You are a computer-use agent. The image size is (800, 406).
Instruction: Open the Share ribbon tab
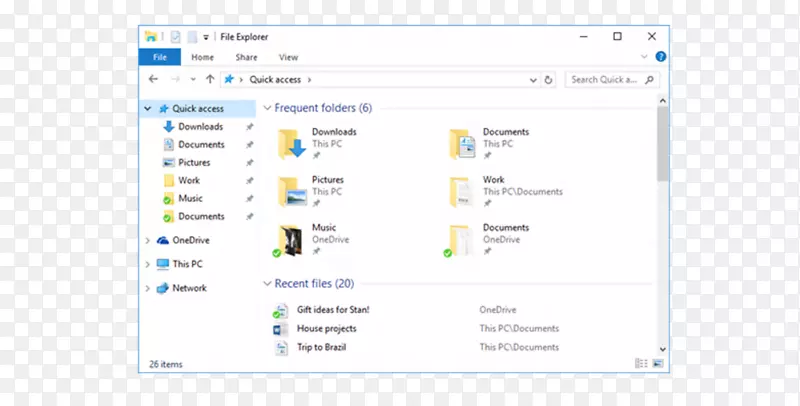246,57
